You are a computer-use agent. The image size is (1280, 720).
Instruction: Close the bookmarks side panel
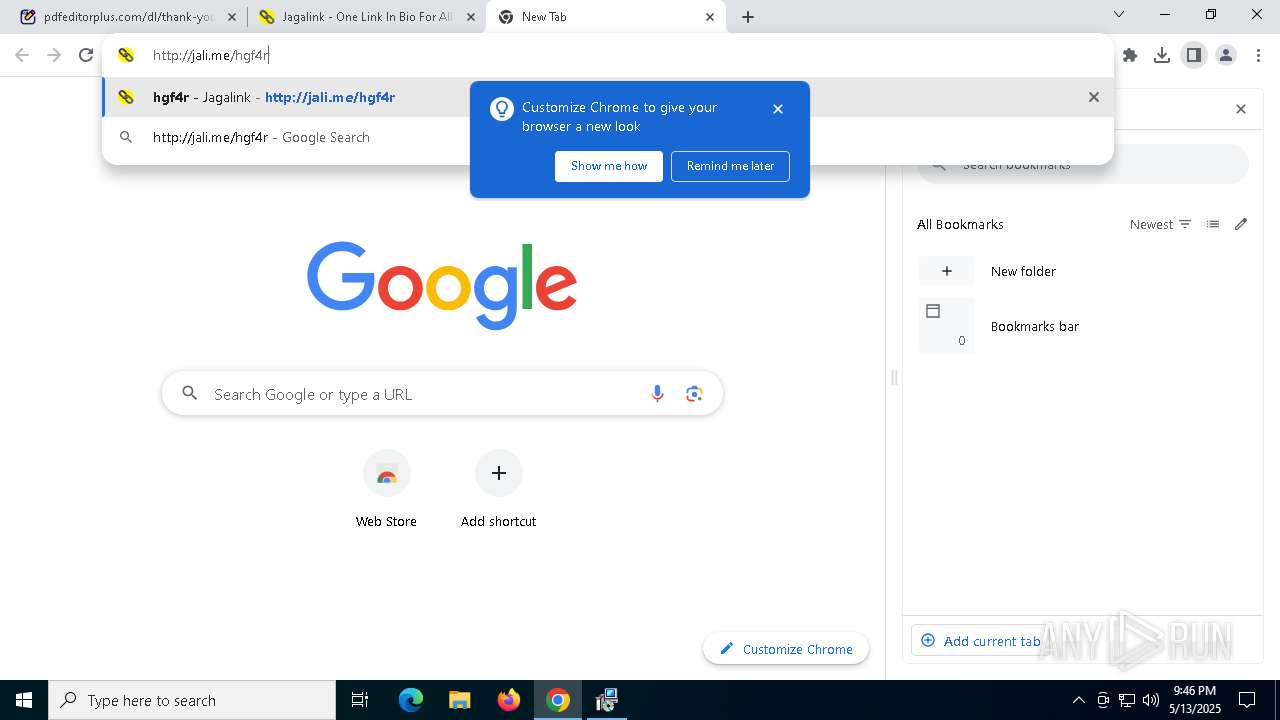(1241, 109)
